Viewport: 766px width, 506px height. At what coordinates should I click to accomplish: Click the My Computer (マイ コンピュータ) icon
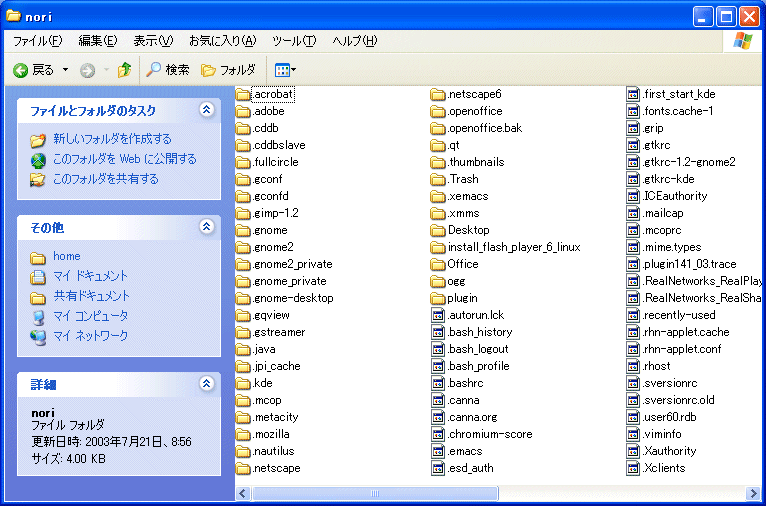point(38,317)
